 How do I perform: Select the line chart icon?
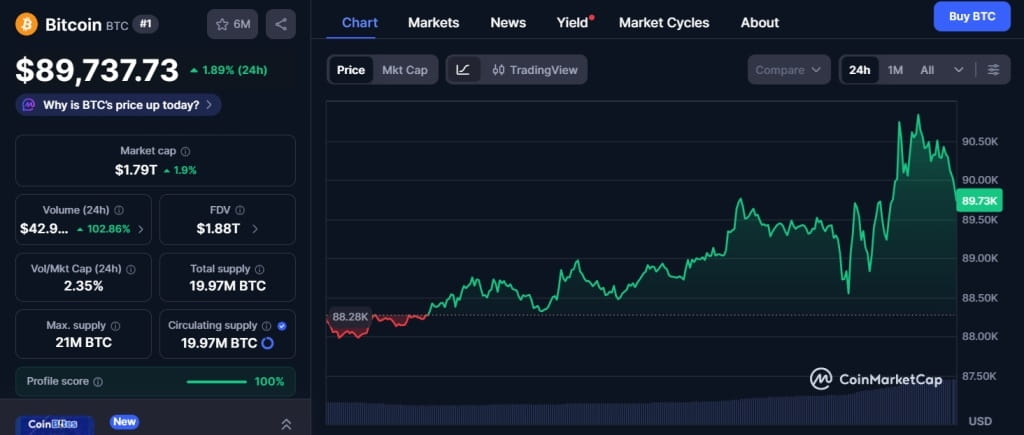coord(463,70)
